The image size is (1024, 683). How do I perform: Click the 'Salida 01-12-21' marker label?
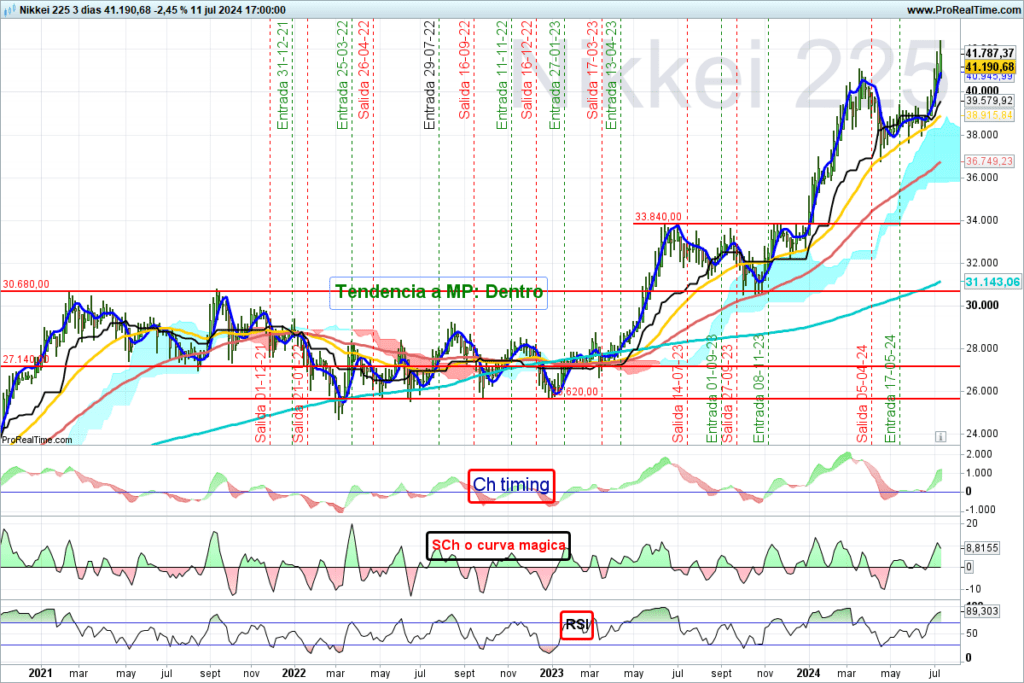click(261, 394)
